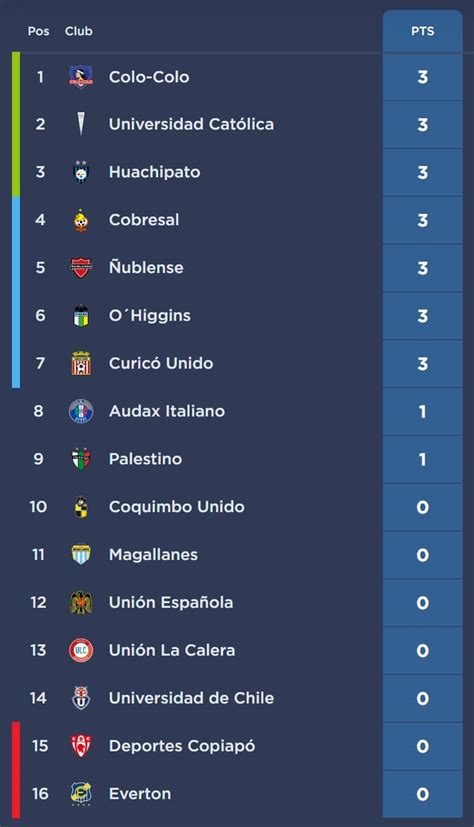Click the Universidad Católica crest icon
This screenshot has width=474, height=827.
81,124
